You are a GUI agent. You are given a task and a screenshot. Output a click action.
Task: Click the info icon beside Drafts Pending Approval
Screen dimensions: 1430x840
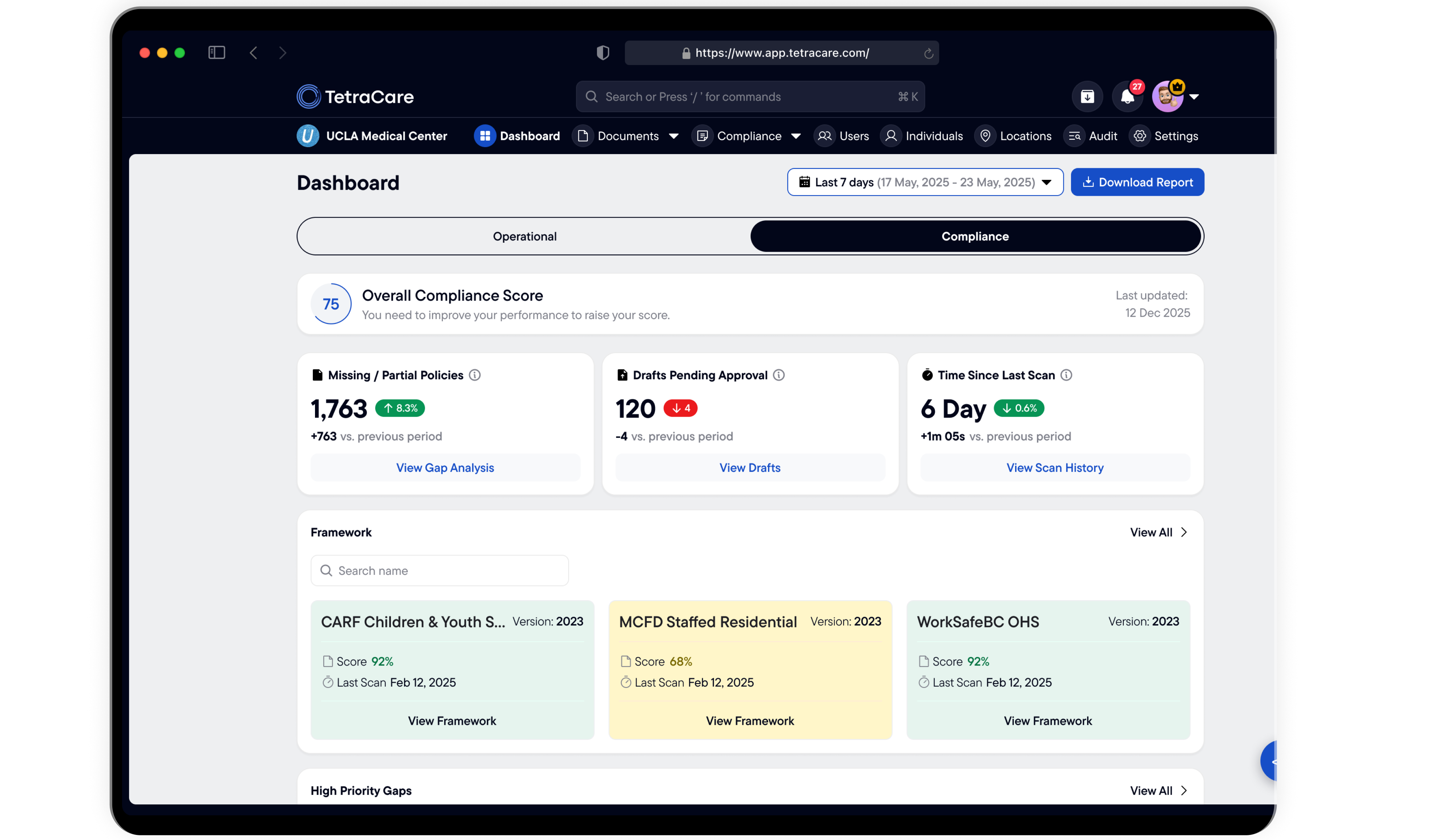[x=779, y=375]
